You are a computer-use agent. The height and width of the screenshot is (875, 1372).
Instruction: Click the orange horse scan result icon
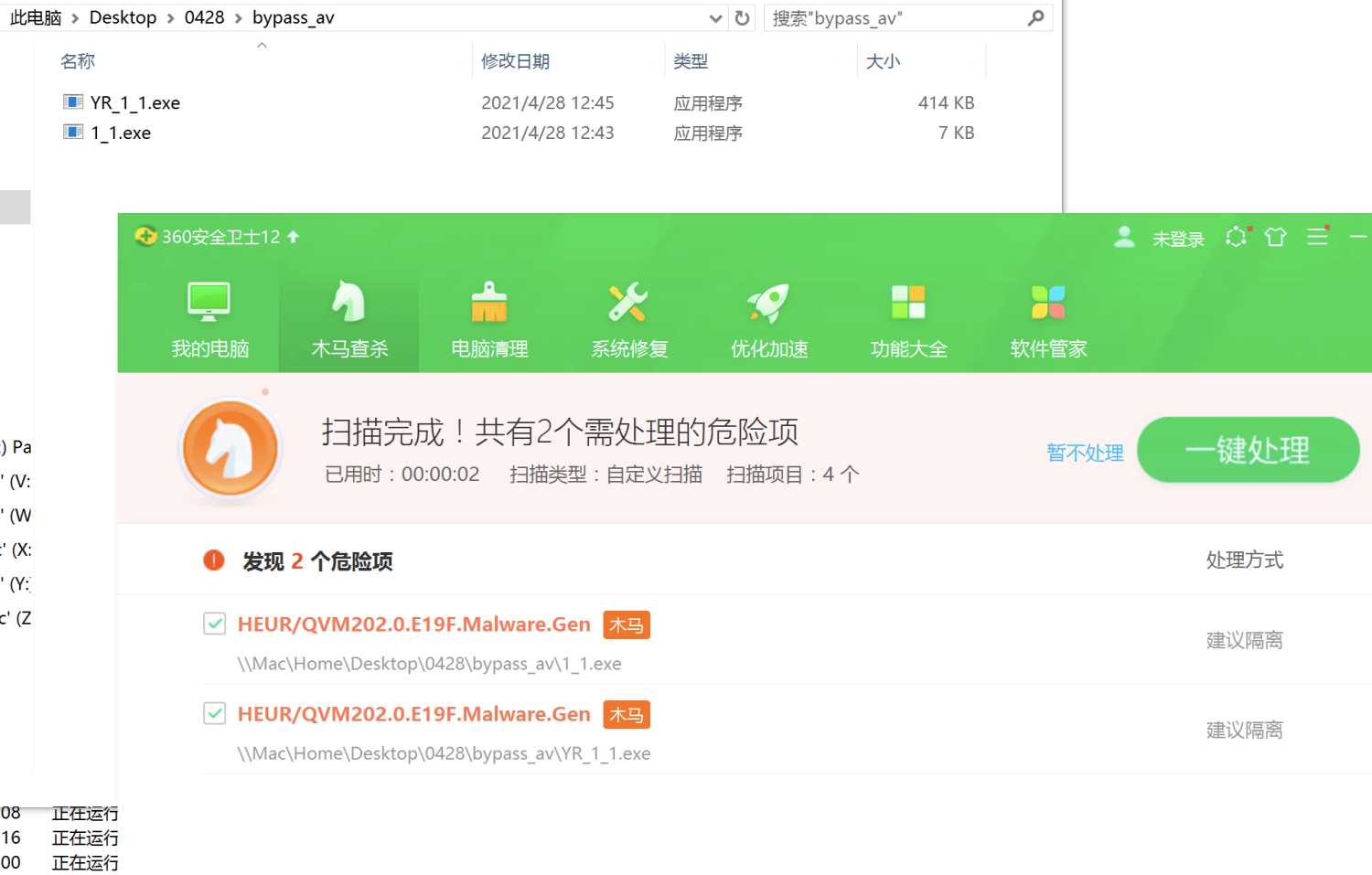pos(230,449)
